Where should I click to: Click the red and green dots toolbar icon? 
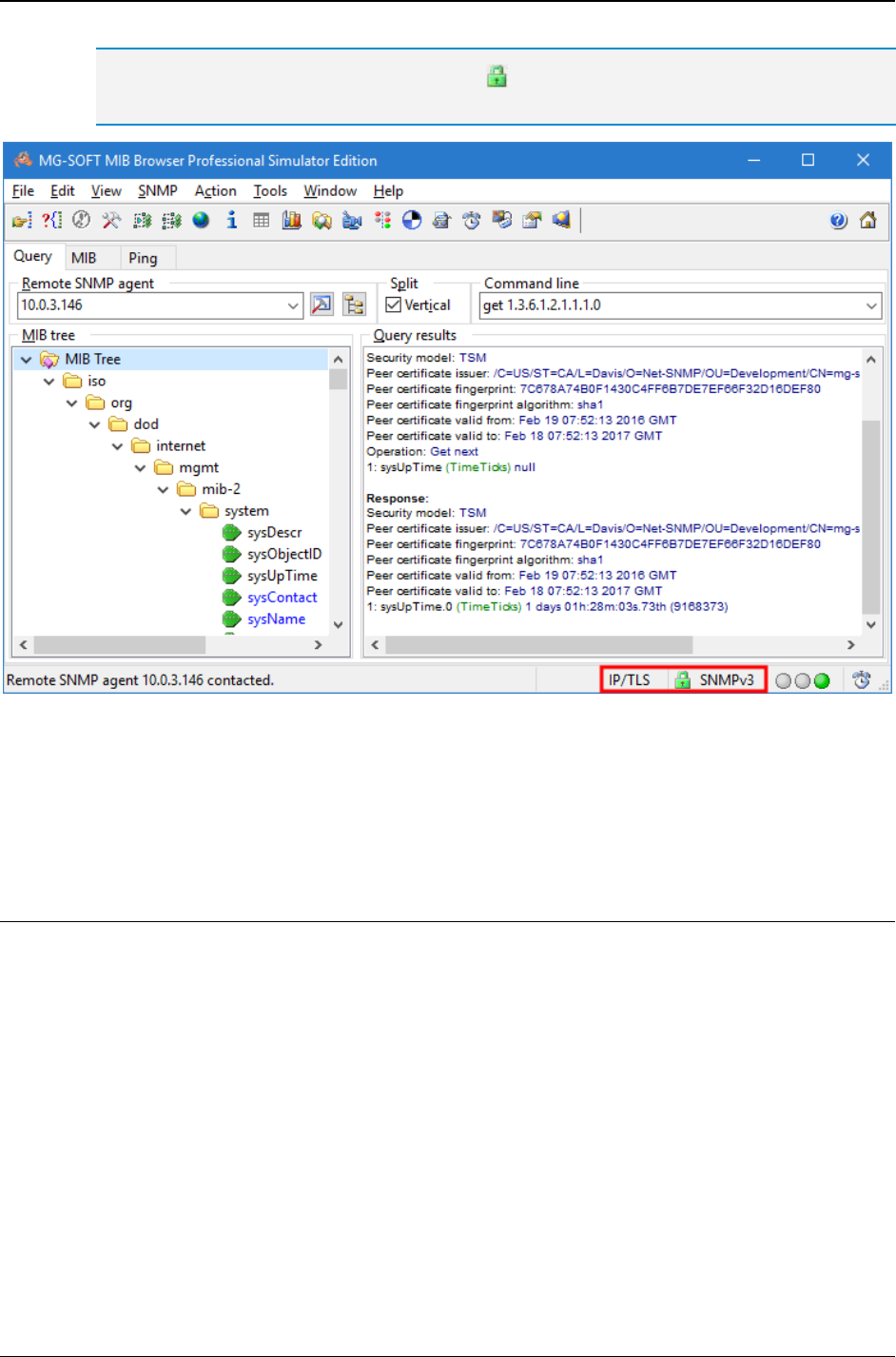tap(382, 221)
